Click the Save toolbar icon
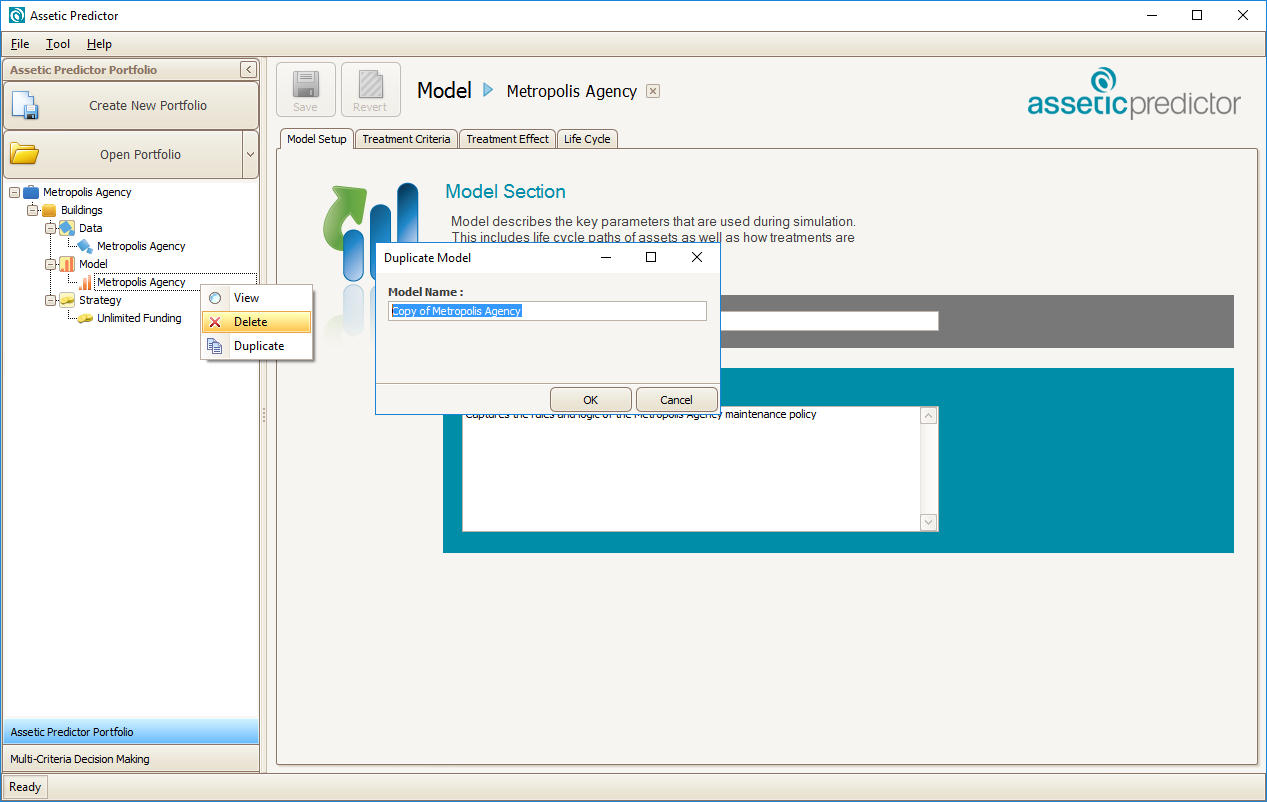 (x=305, y=90)
